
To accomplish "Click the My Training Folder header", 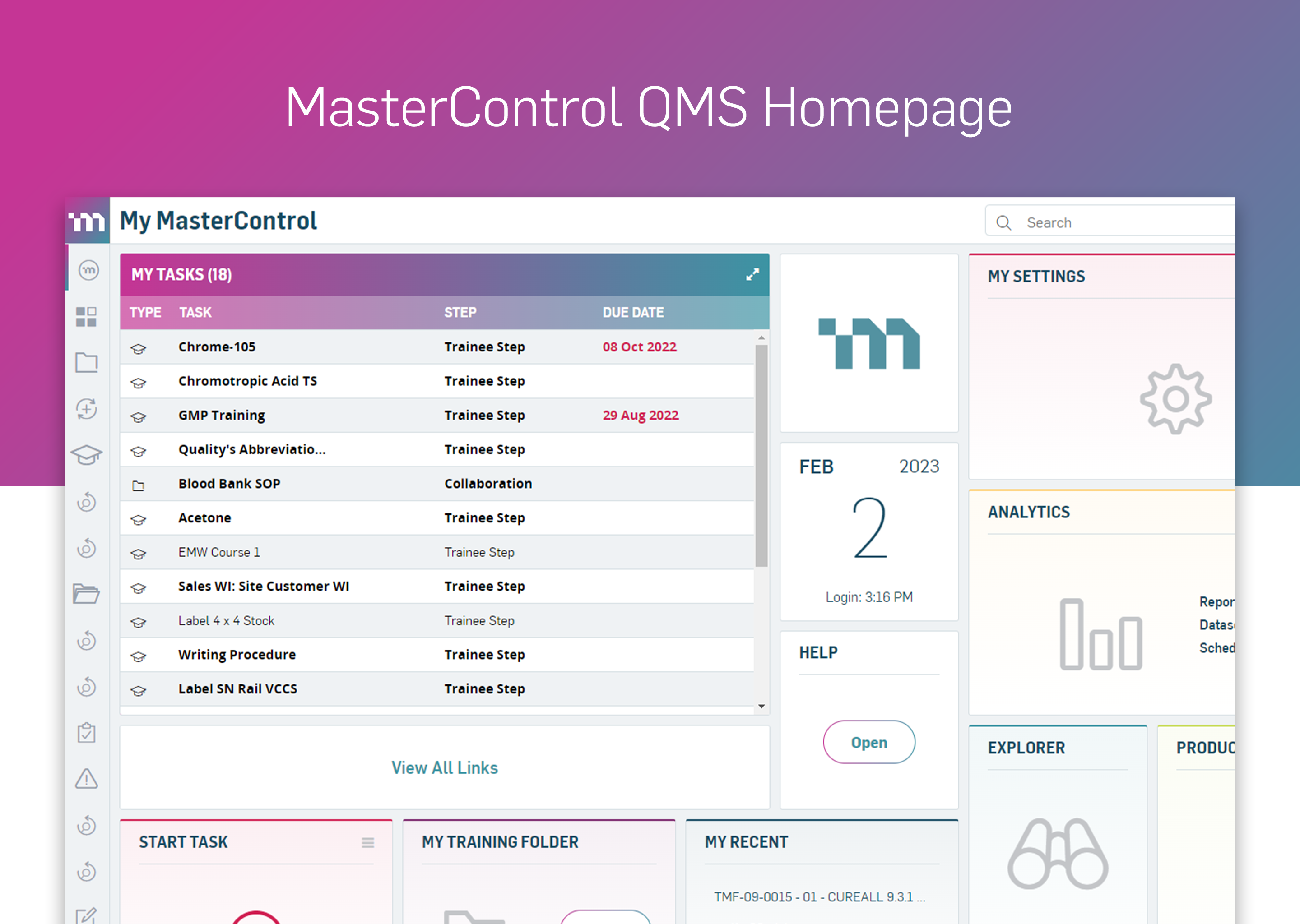I will coord(500,842).
